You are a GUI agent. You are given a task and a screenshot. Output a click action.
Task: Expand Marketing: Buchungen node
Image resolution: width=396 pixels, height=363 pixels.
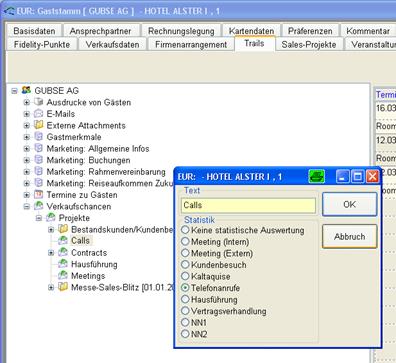[x=27, y=160]
